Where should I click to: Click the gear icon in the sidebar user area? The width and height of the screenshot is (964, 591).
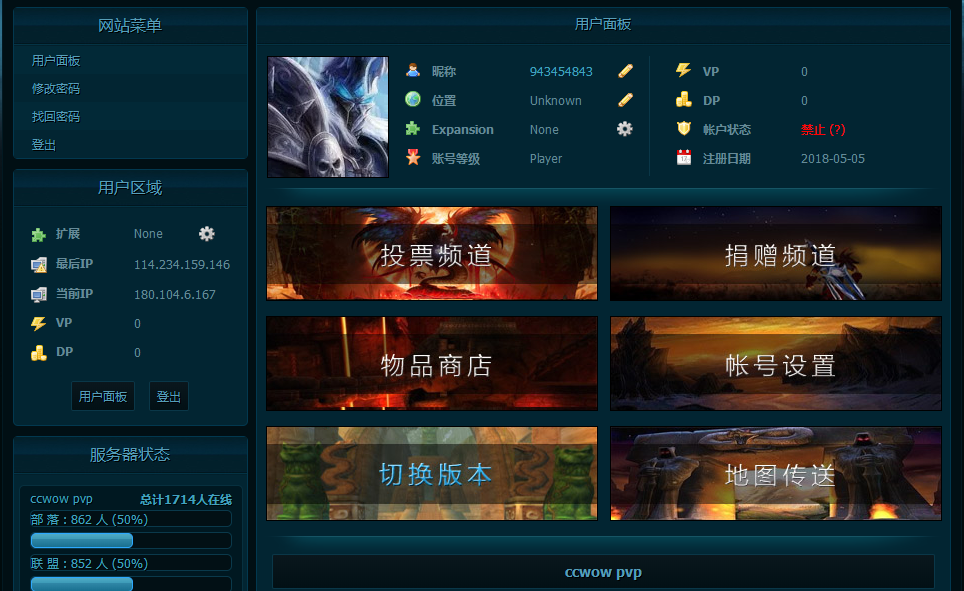[x=207, y=233]
